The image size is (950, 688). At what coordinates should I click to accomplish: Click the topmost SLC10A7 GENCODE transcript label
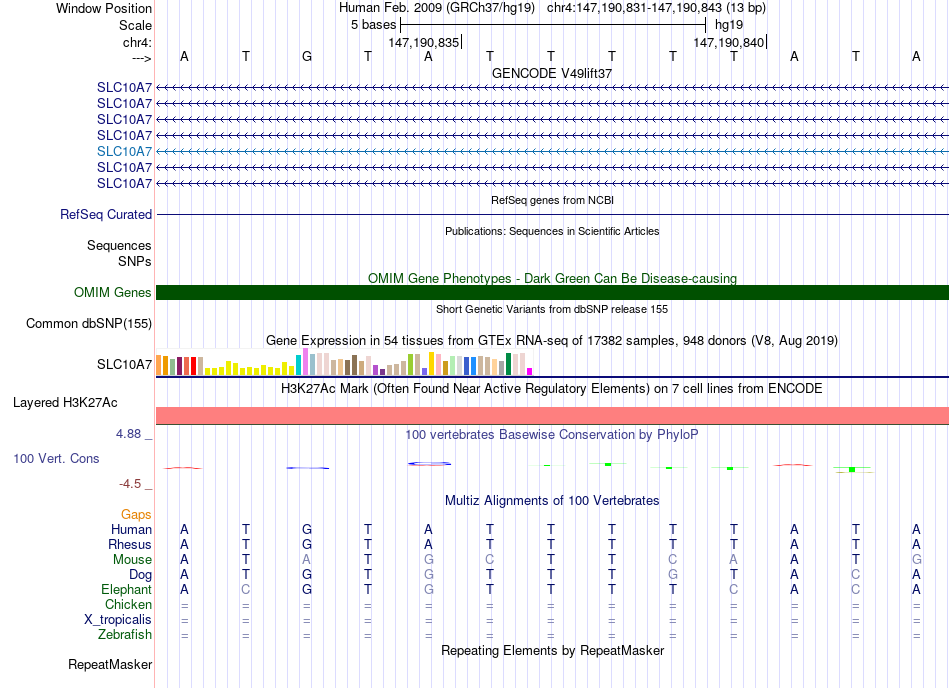click(124, 87)
